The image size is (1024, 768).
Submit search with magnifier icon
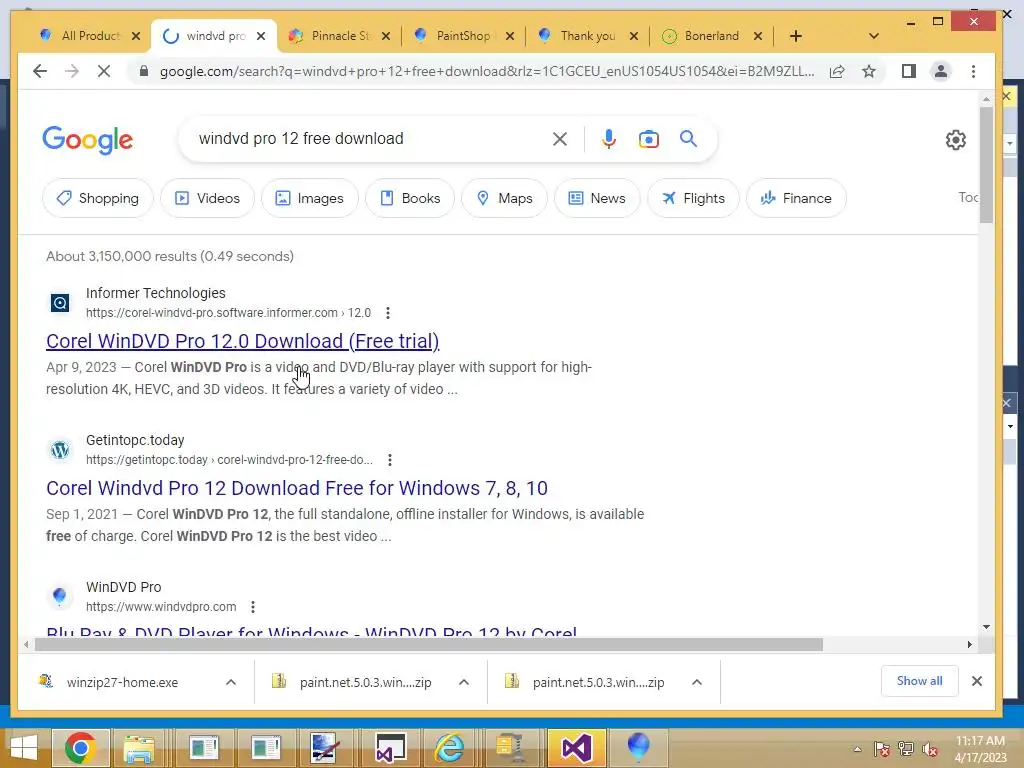click(688, 138)
